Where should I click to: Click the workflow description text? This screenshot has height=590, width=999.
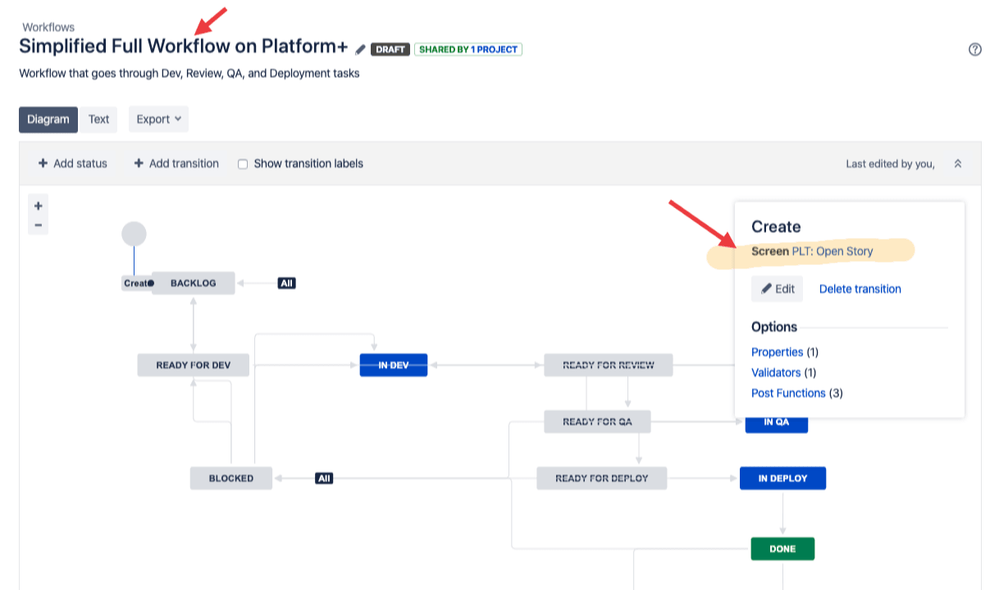tap(189, 73)
